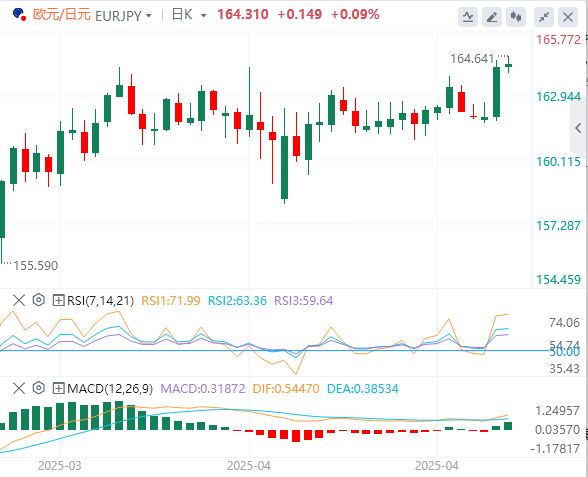588x477 pixels.
Task: Open RSI indicator settings
Action: (39, 300)
